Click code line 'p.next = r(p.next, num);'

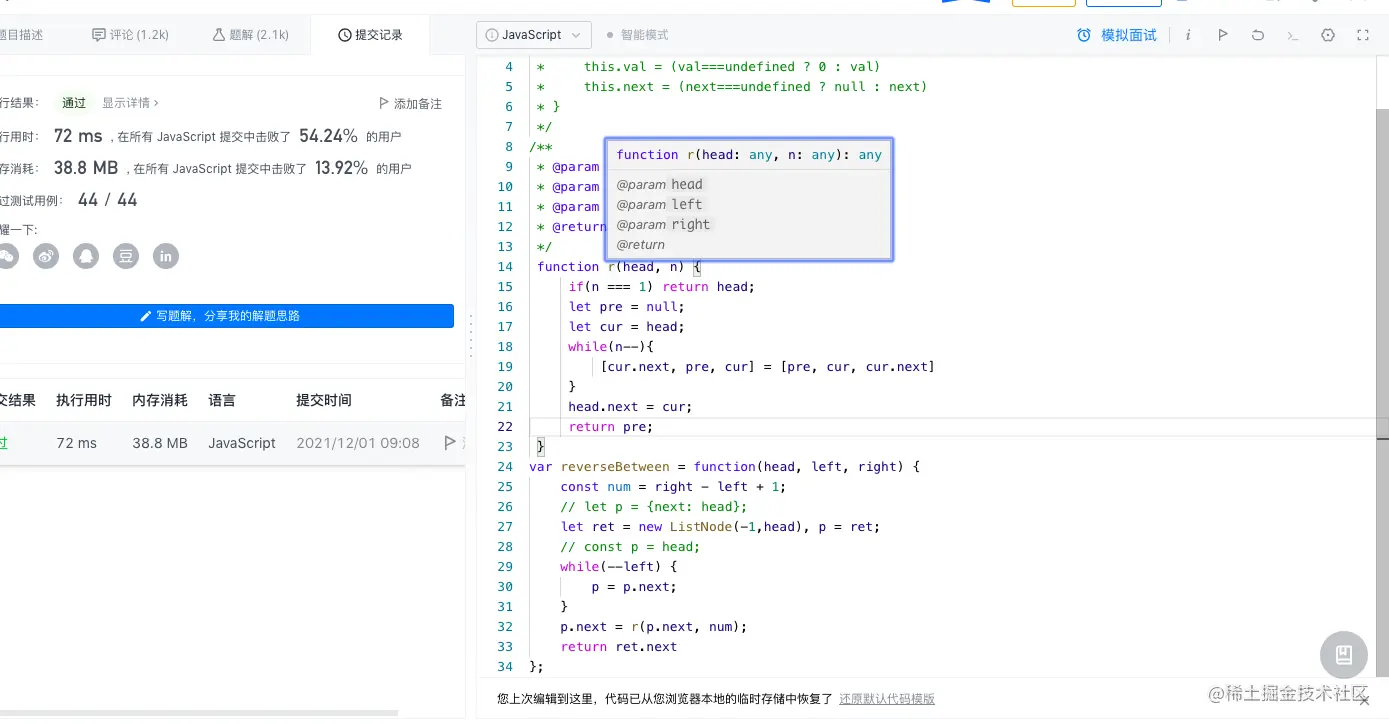(x=654, y=627)
